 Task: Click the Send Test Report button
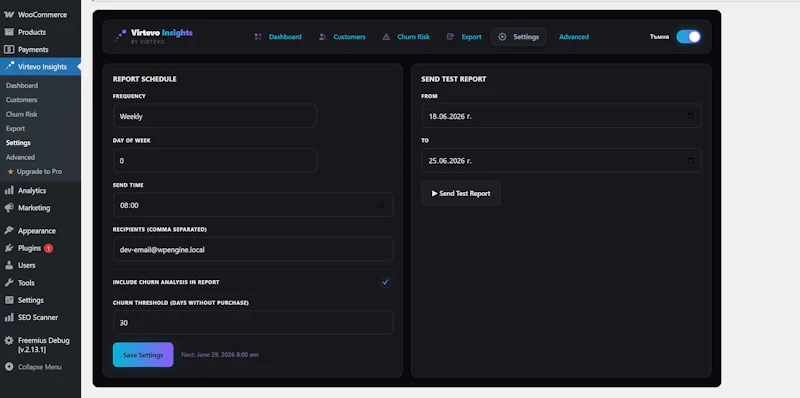click(x=461, y=193)
